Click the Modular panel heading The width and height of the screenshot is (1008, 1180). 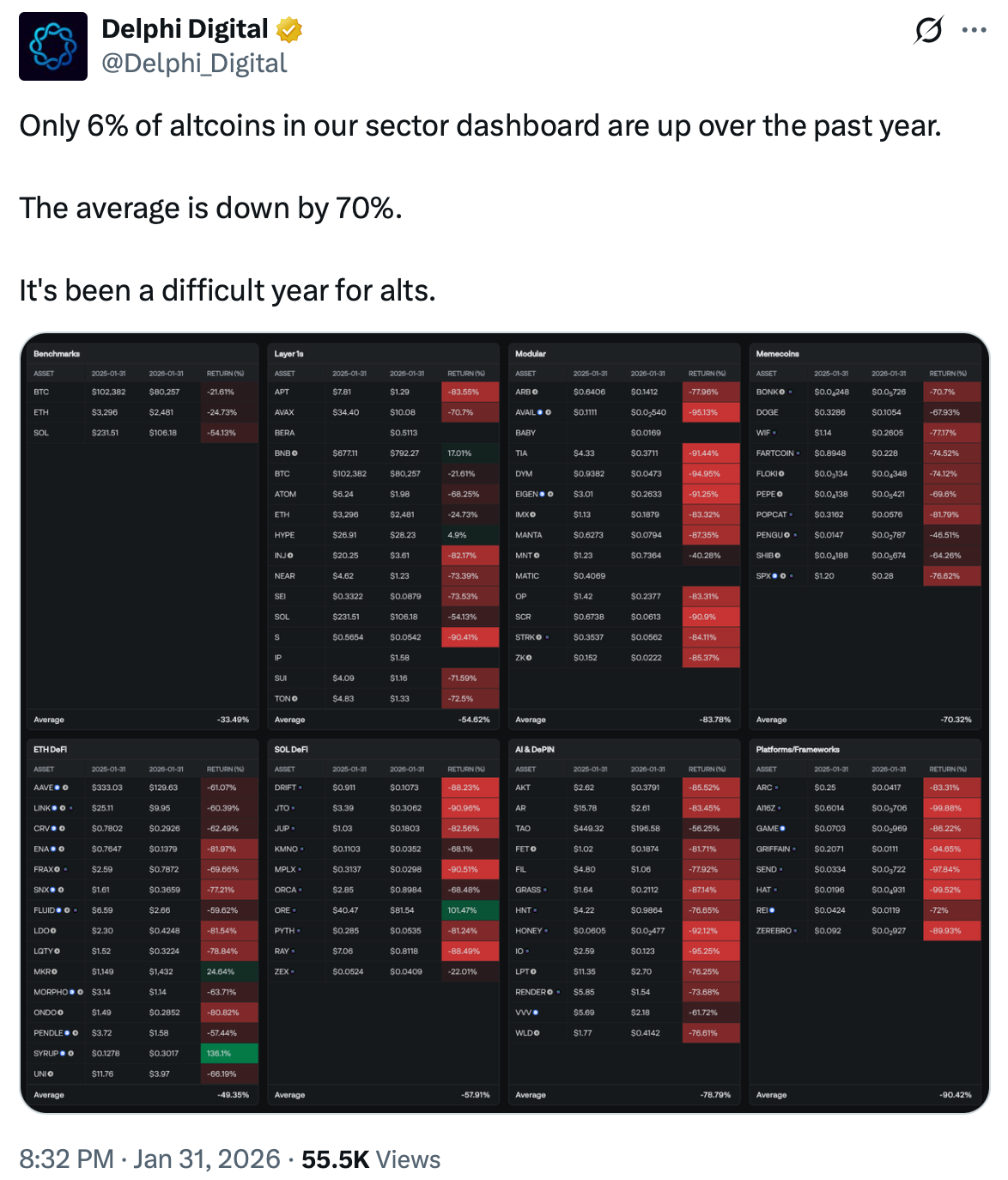point(531,354)
